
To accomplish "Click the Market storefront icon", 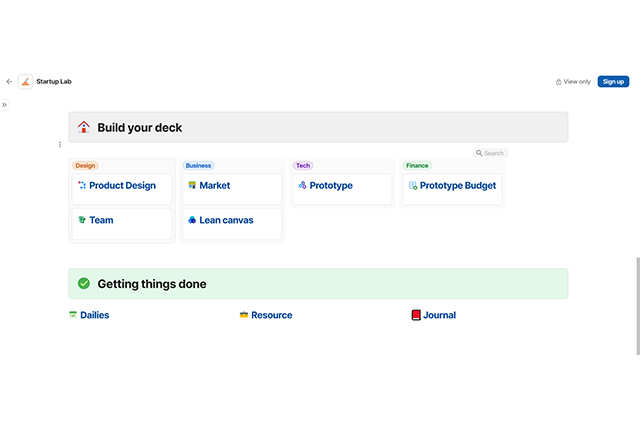I will [x=192, y=185].
